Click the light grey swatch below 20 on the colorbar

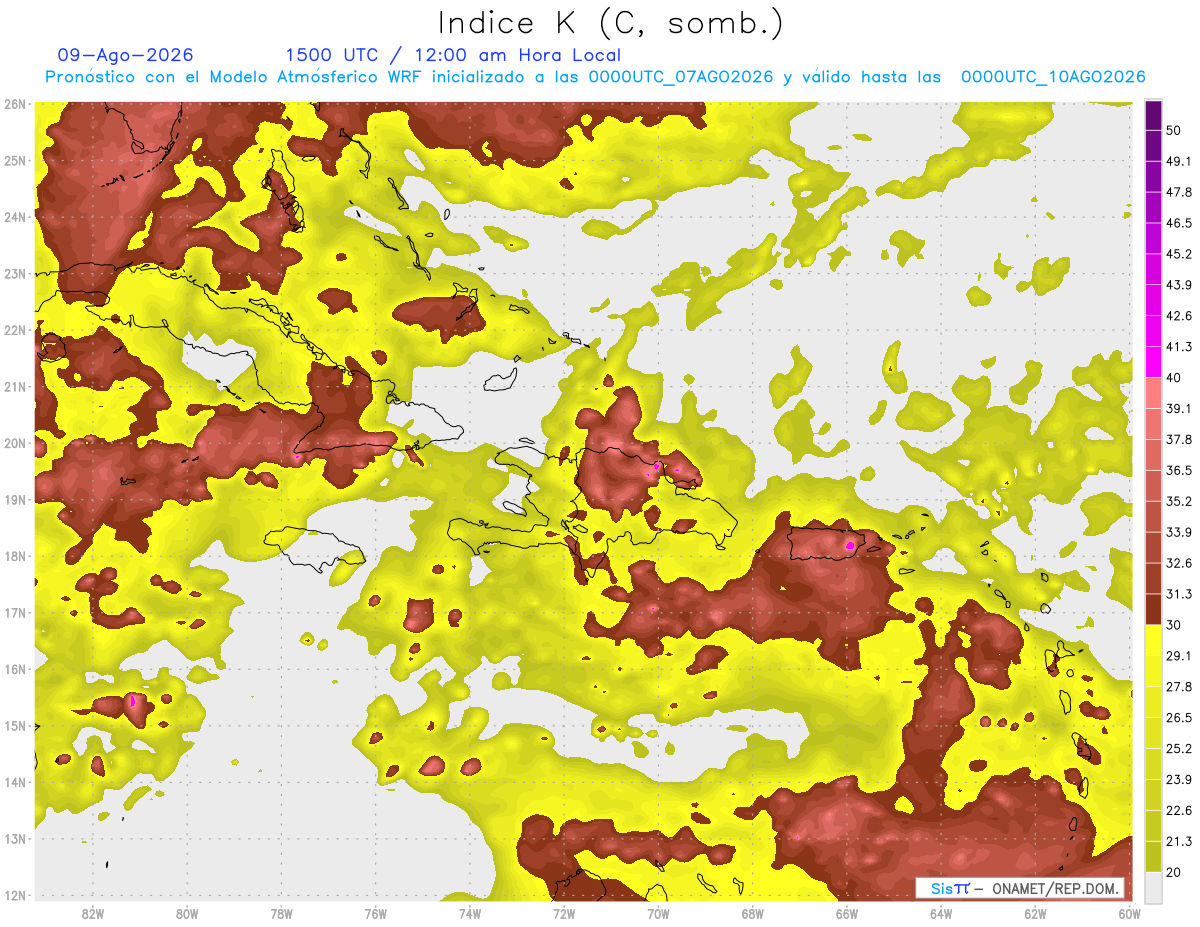coord(1153,887)
